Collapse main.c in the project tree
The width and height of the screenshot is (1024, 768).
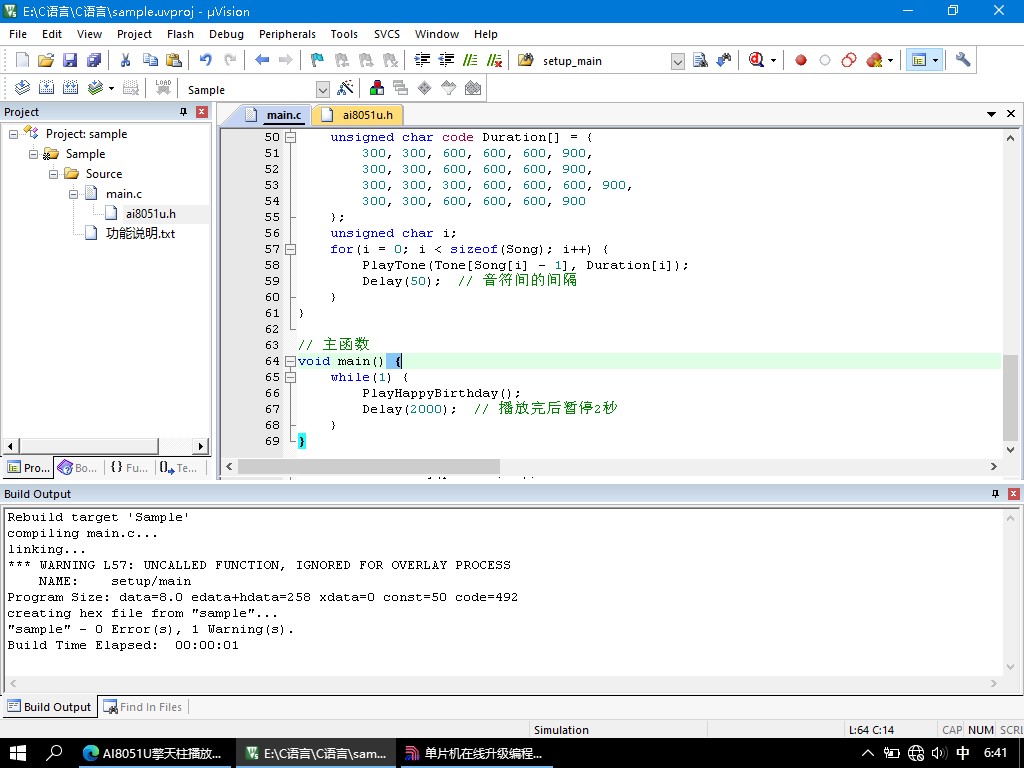point(74,195)
